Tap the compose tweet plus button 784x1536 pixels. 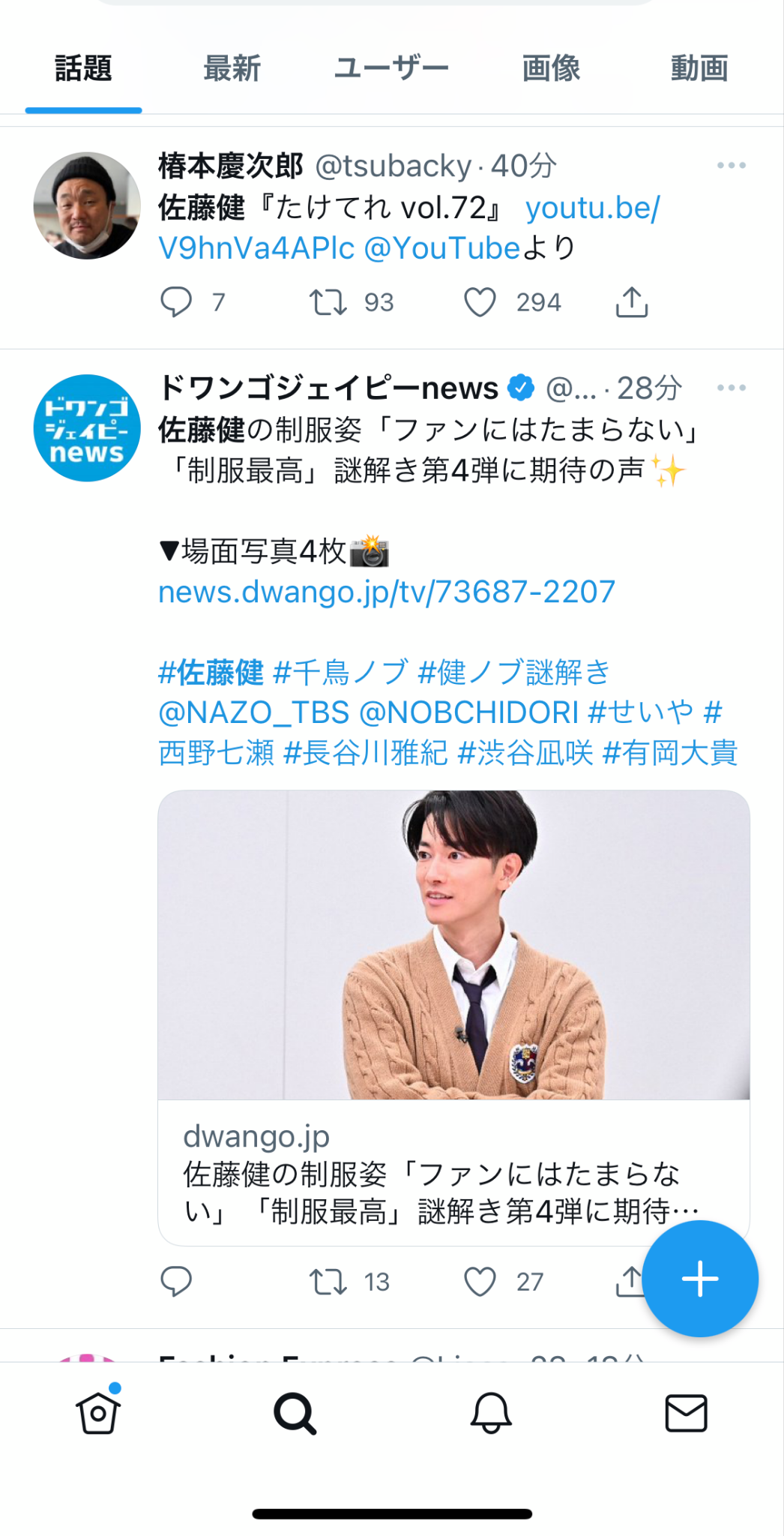[700, 1279]
